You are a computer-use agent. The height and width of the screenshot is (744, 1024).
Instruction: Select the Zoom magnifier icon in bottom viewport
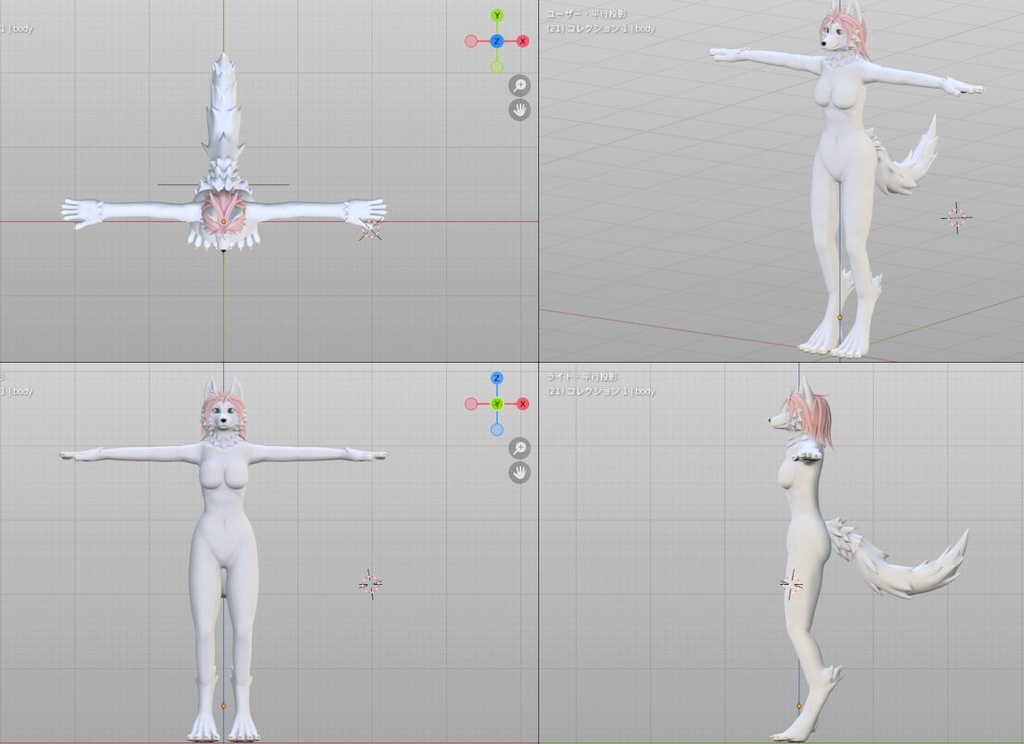[519, 448]
